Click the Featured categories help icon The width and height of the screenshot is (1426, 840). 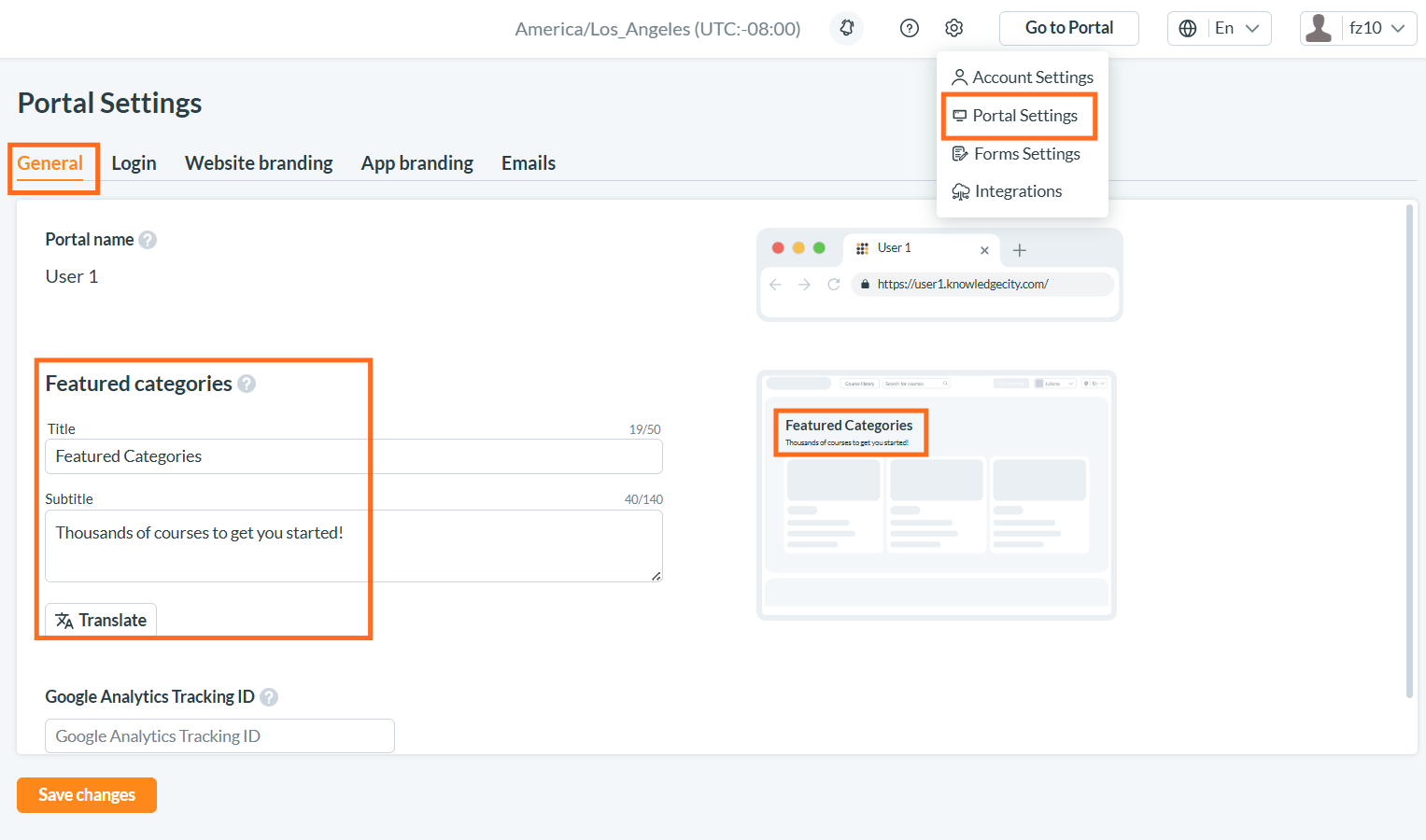pyautogui.click(x=247, y=384)
